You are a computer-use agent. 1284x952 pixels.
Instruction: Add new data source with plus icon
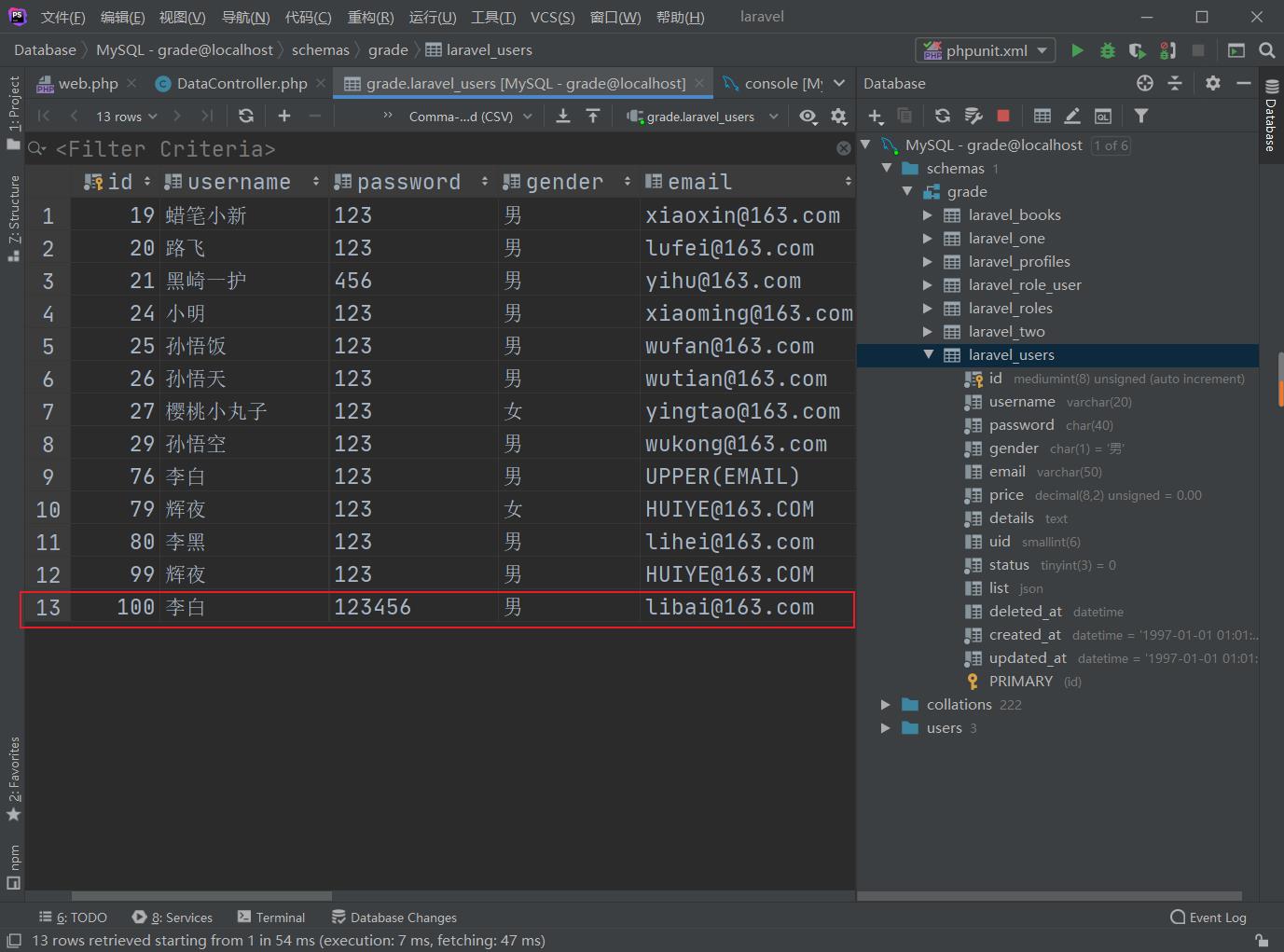tap(875, 116)
